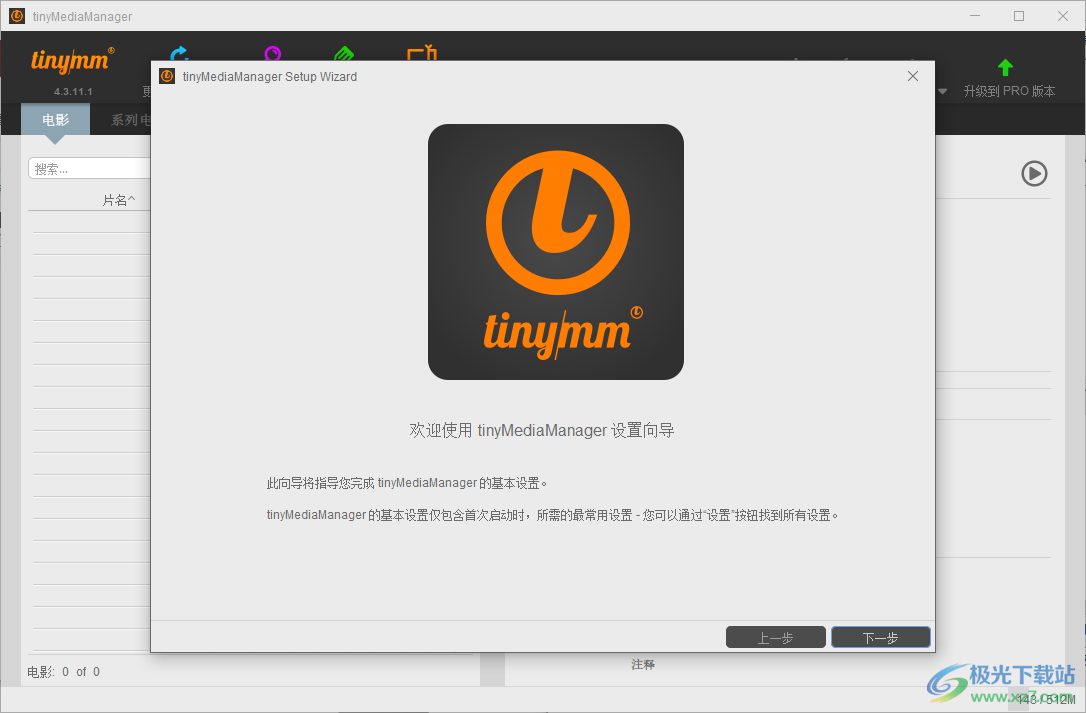This screenshot has height=713, width=1086.
Task: Switch to the 电影 (Movies) tab
Action: pyautogui.click(x=55, y=120)
